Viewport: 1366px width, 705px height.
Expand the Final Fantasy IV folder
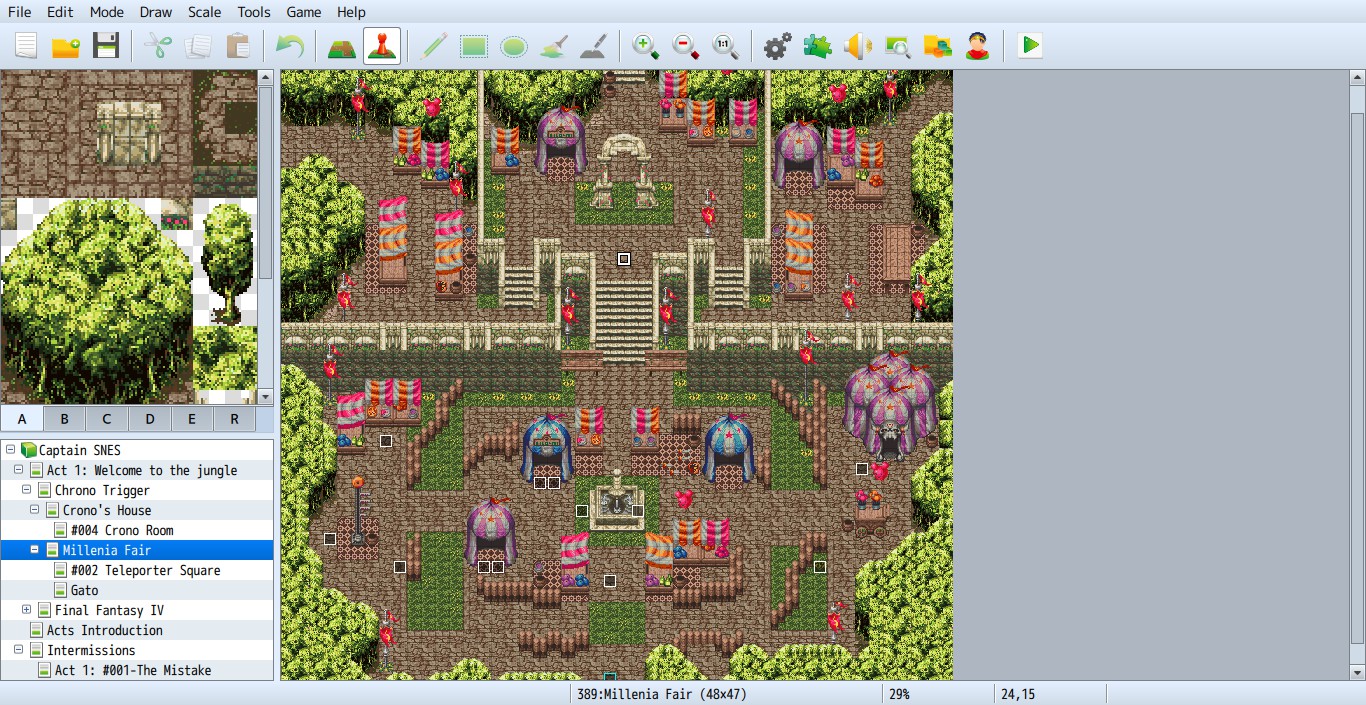(24, 610)
